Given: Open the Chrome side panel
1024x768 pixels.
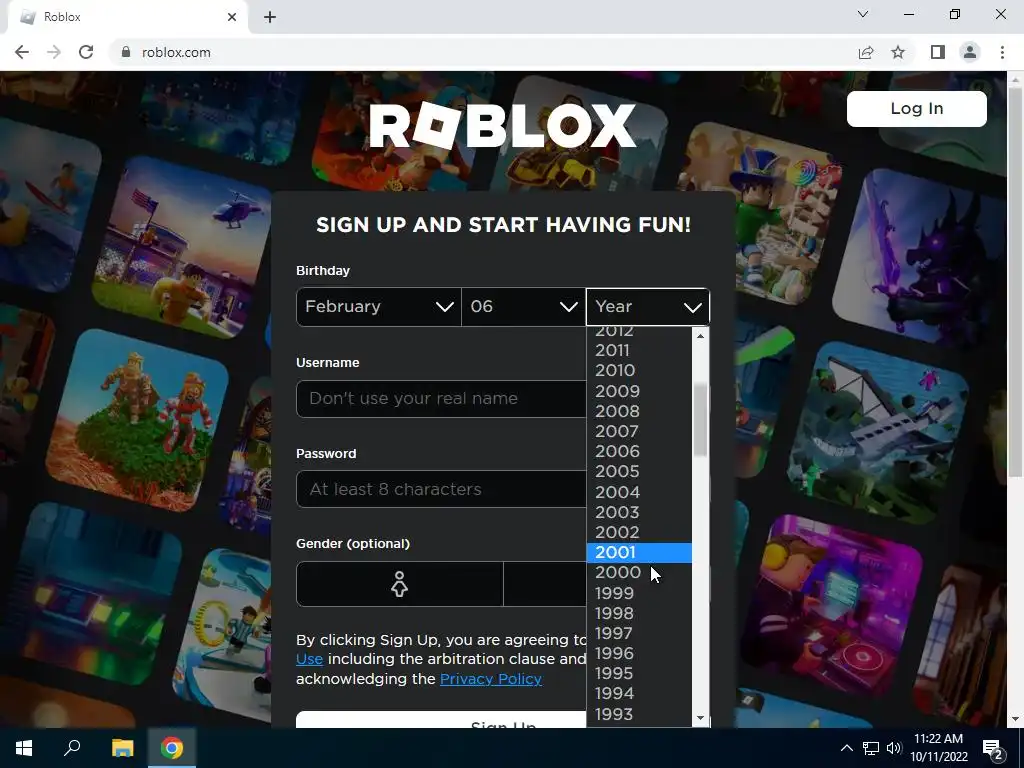Looking at the screenshot, I should pyautogui.click(x=938, y=52).
